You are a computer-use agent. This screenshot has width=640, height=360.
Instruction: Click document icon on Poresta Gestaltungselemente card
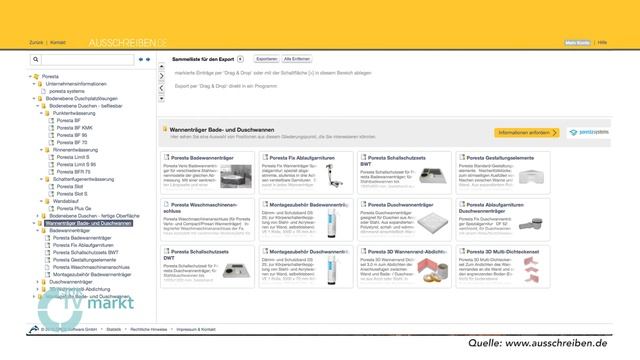point(462,157)
